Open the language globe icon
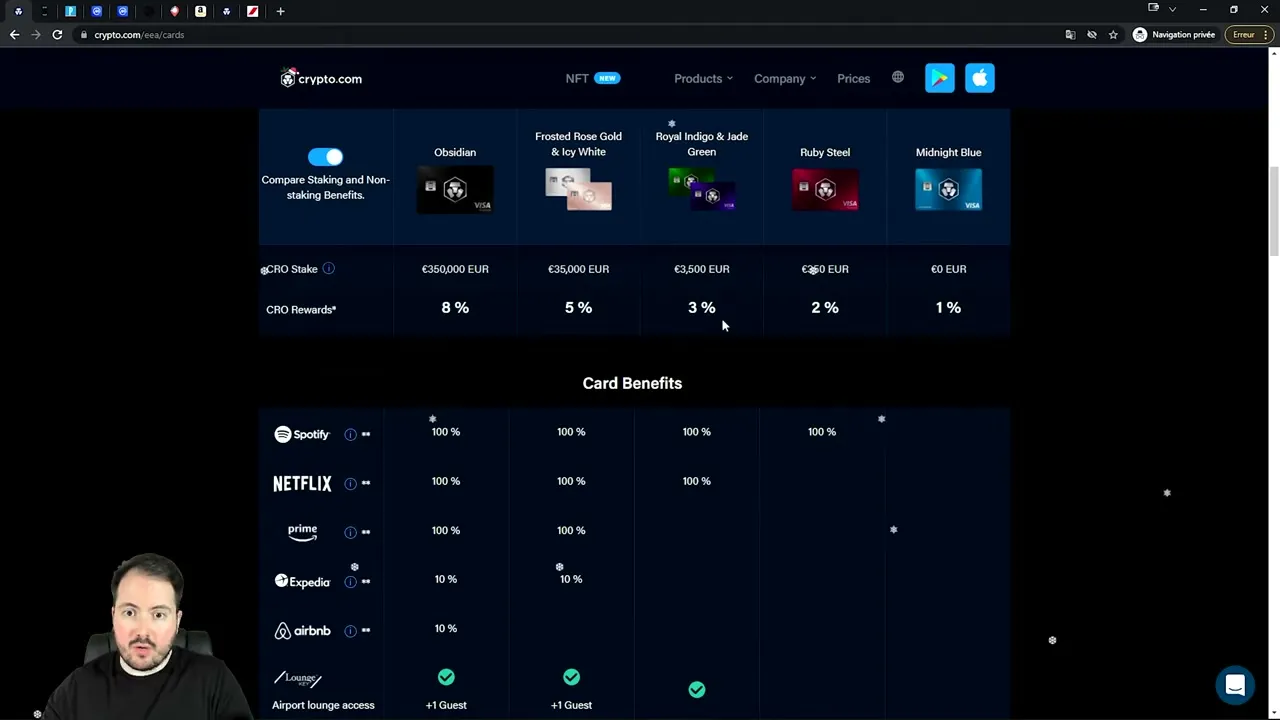 point(898,77)
